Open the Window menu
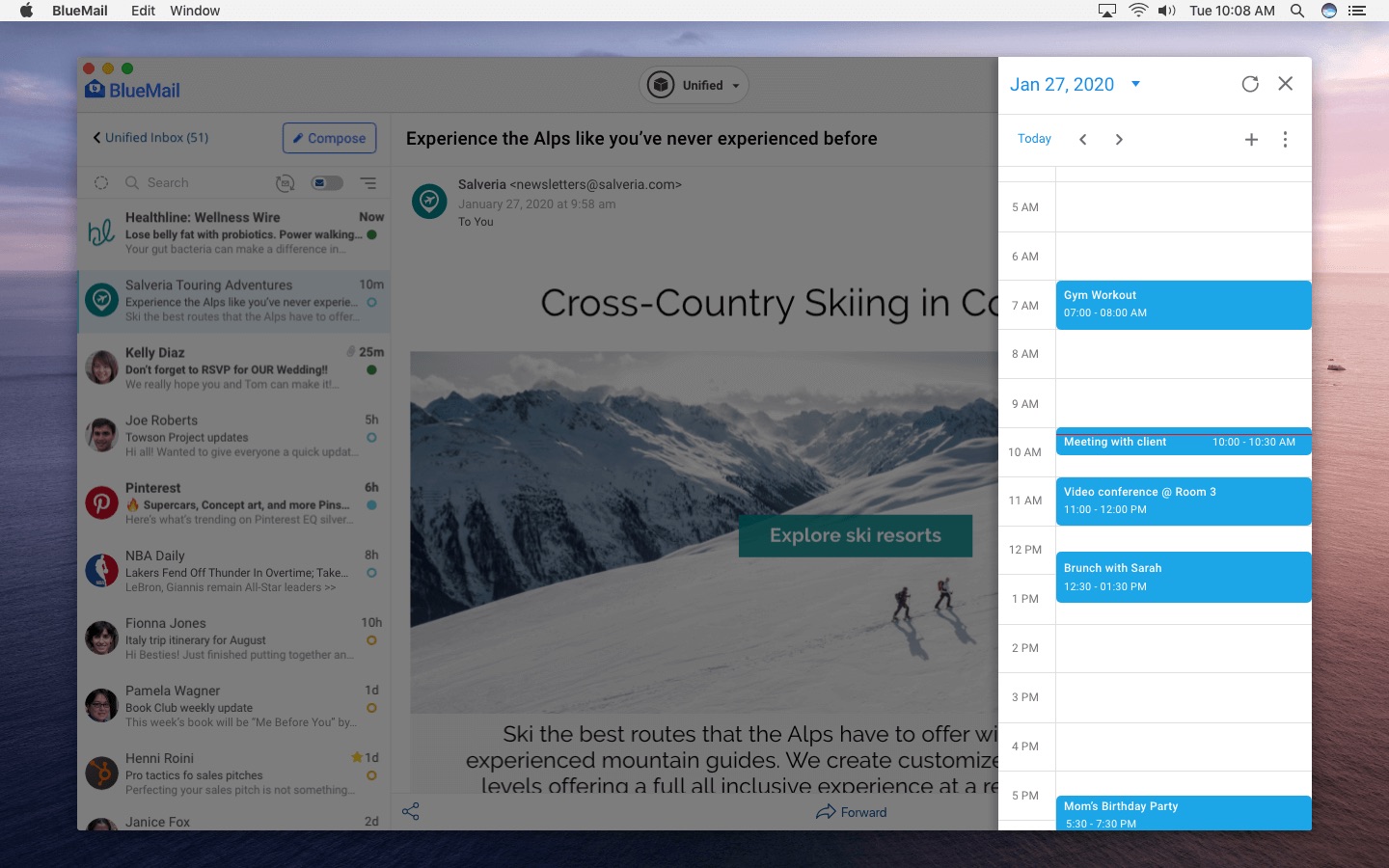 click(x=195, y=11)
